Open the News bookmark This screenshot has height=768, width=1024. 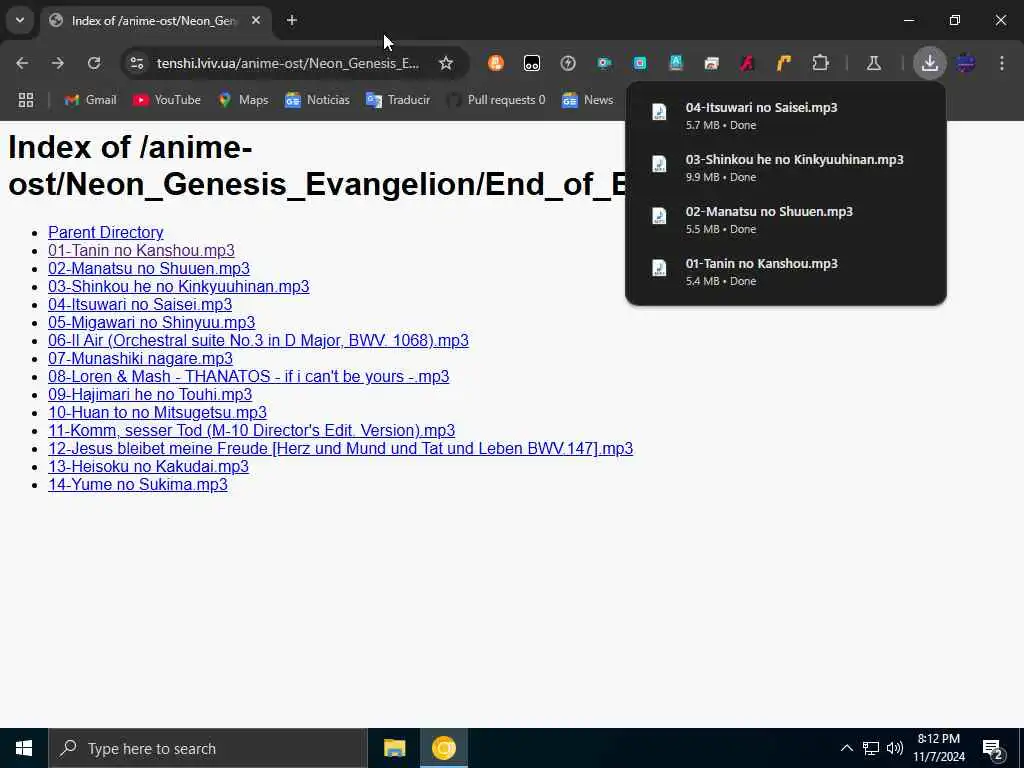point(588,100)
